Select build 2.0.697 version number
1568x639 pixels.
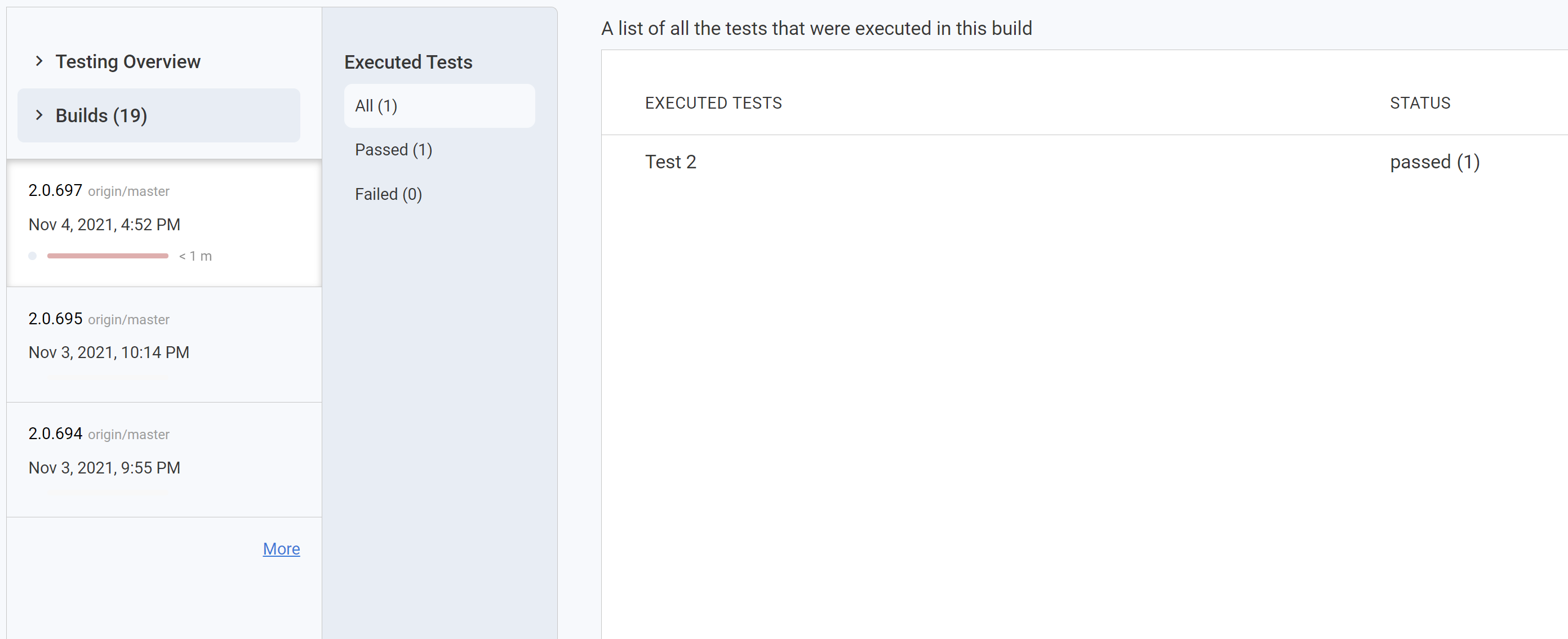click(x=55, y=190)
